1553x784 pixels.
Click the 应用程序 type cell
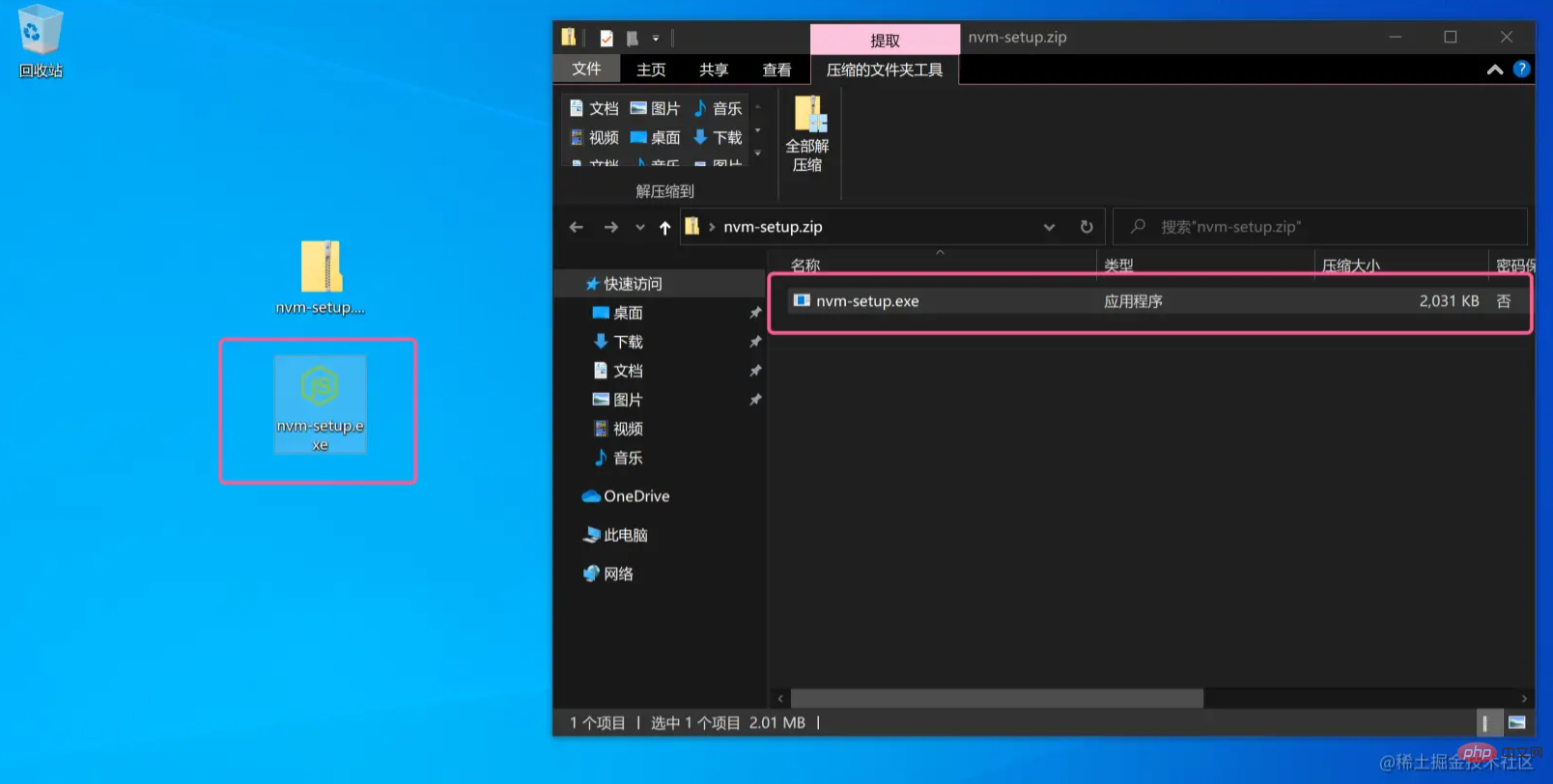coord(1133,301)
